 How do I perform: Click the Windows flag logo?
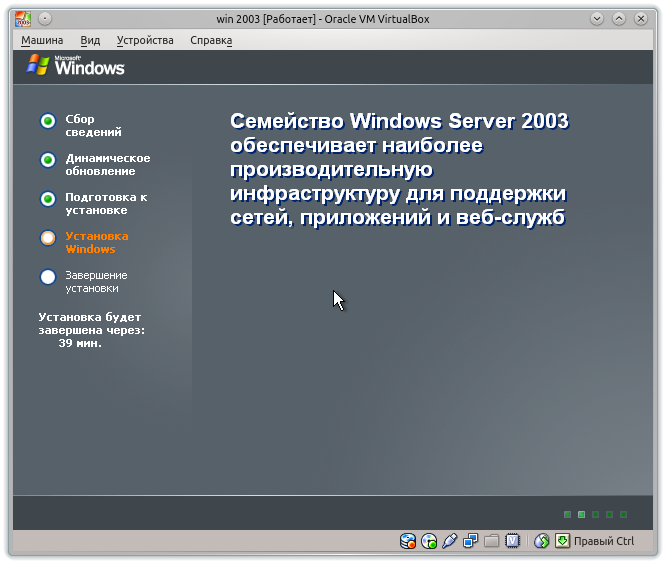click(x=38, y=65)
